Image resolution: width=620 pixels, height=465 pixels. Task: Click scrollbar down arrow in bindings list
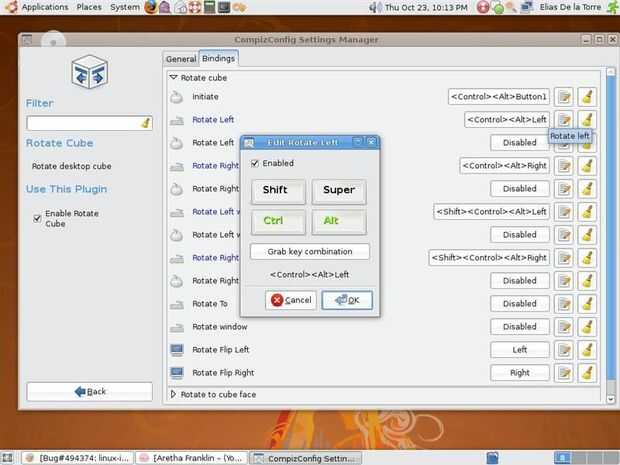click(611, 399)
